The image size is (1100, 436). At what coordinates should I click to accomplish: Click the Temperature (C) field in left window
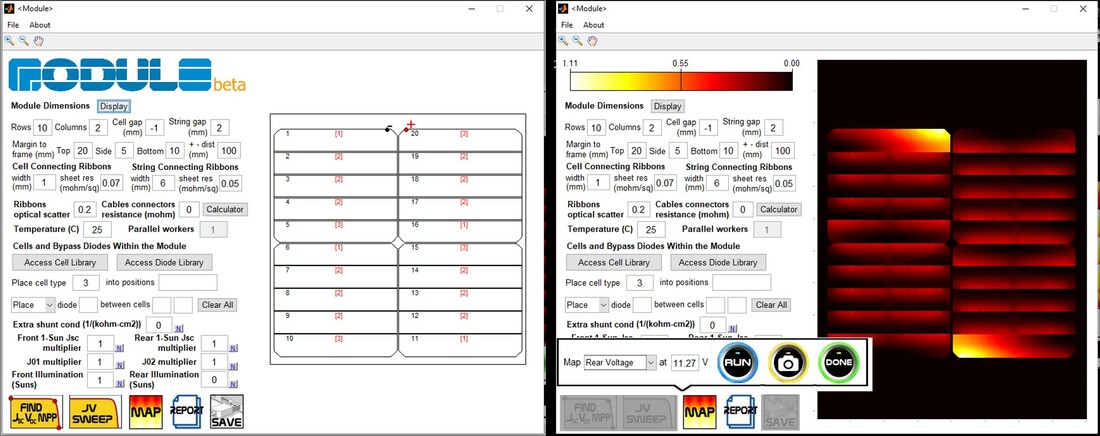[98, 230]
